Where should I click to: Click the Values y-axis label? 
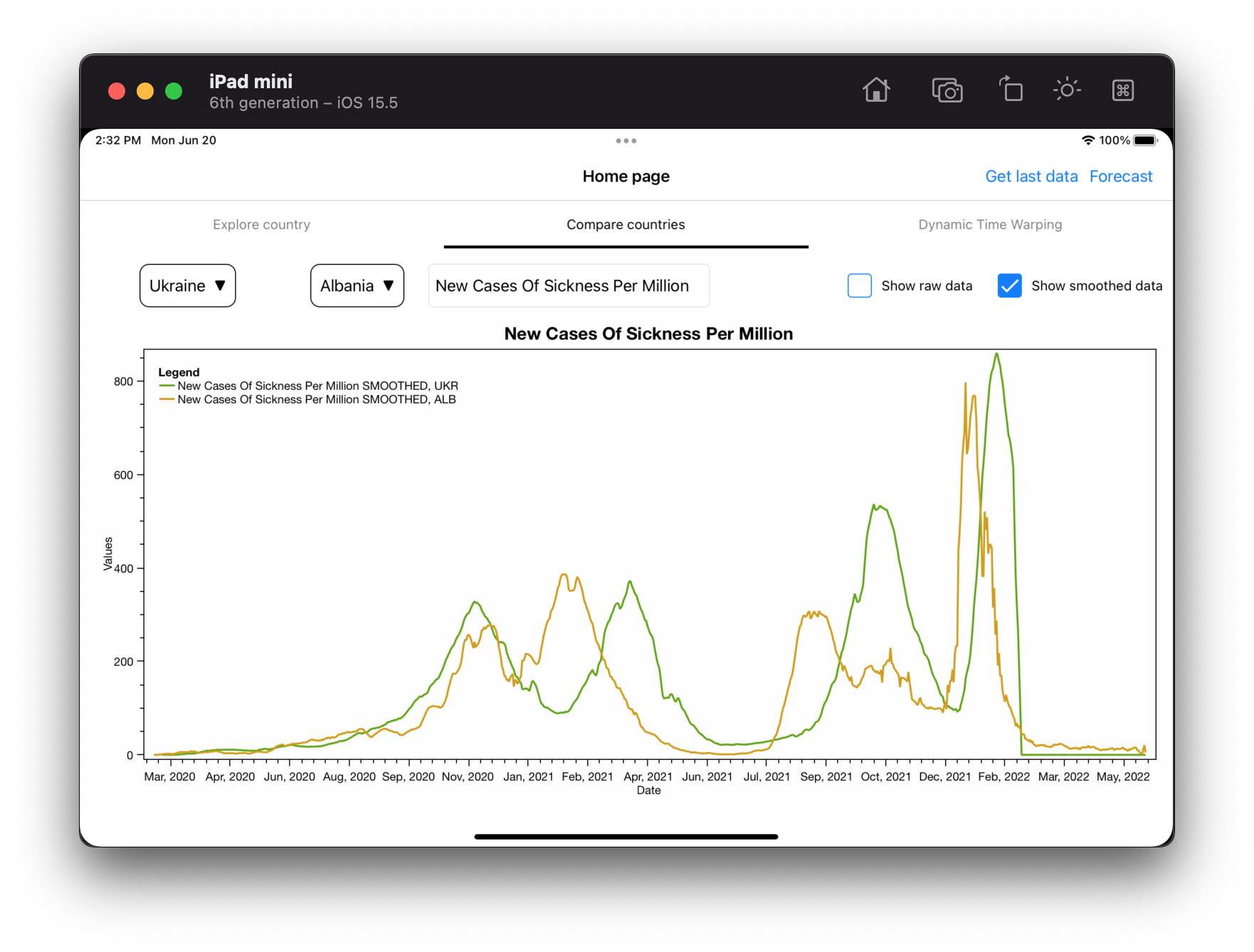[108, 554]
